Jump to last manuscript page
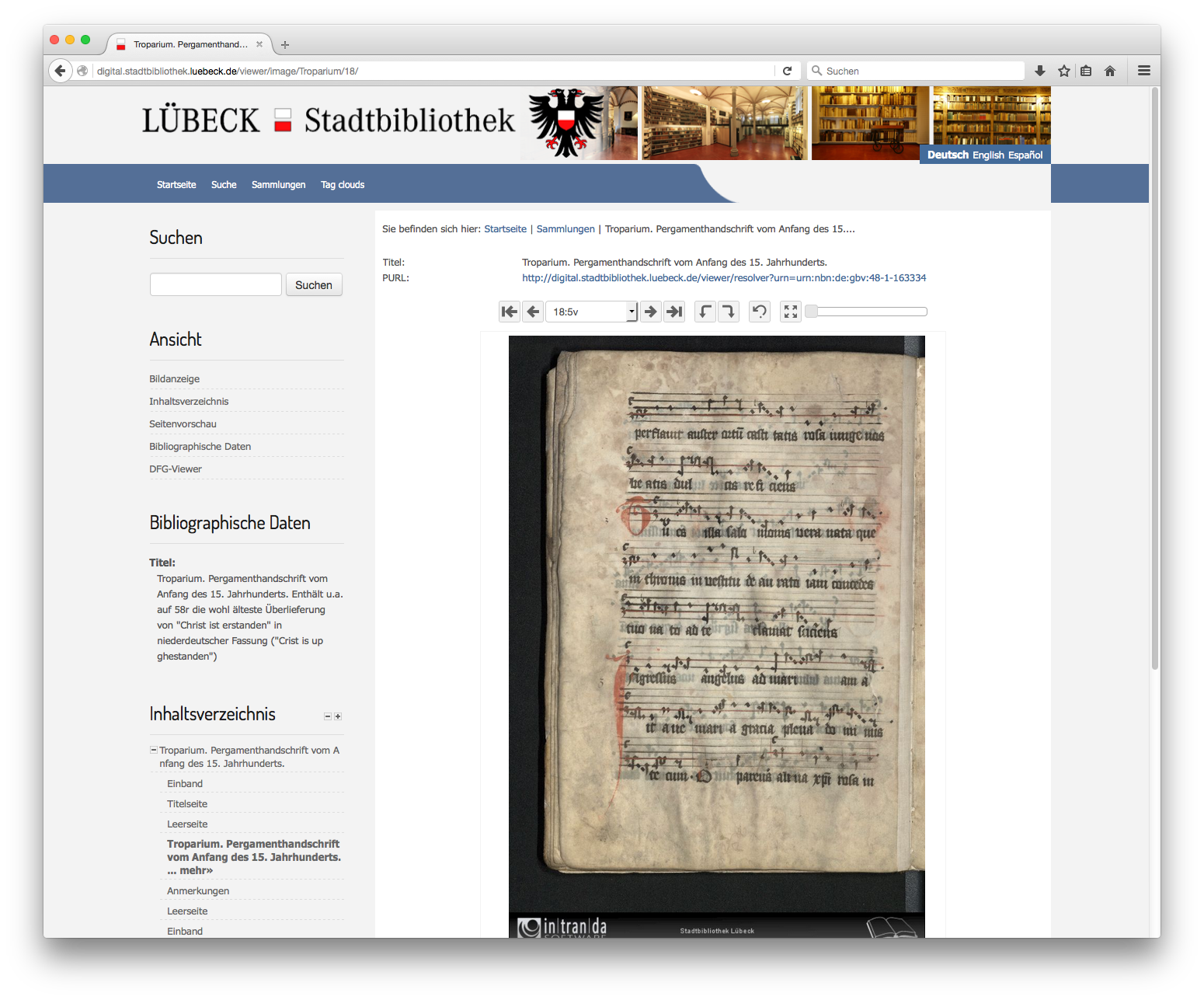This screenshot has height=1000, width=1204. click(674, 312)
